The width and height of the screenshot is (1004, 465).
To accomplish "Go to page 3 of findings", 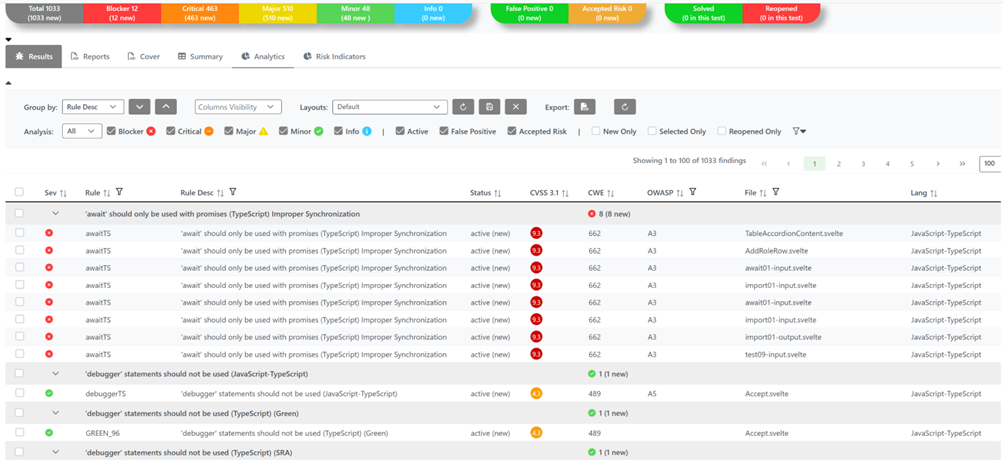I will (863, 163).
